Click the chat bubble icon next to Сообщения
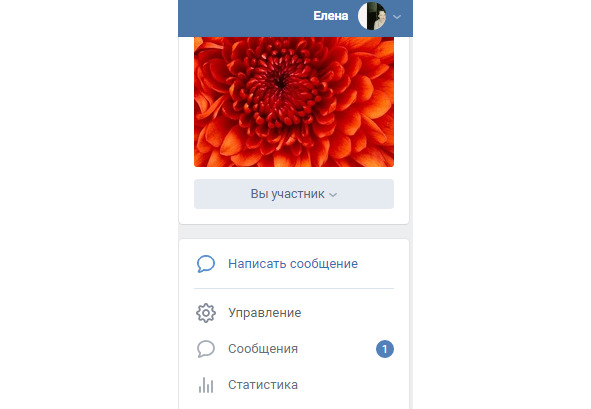 click(x=206, y=349)
